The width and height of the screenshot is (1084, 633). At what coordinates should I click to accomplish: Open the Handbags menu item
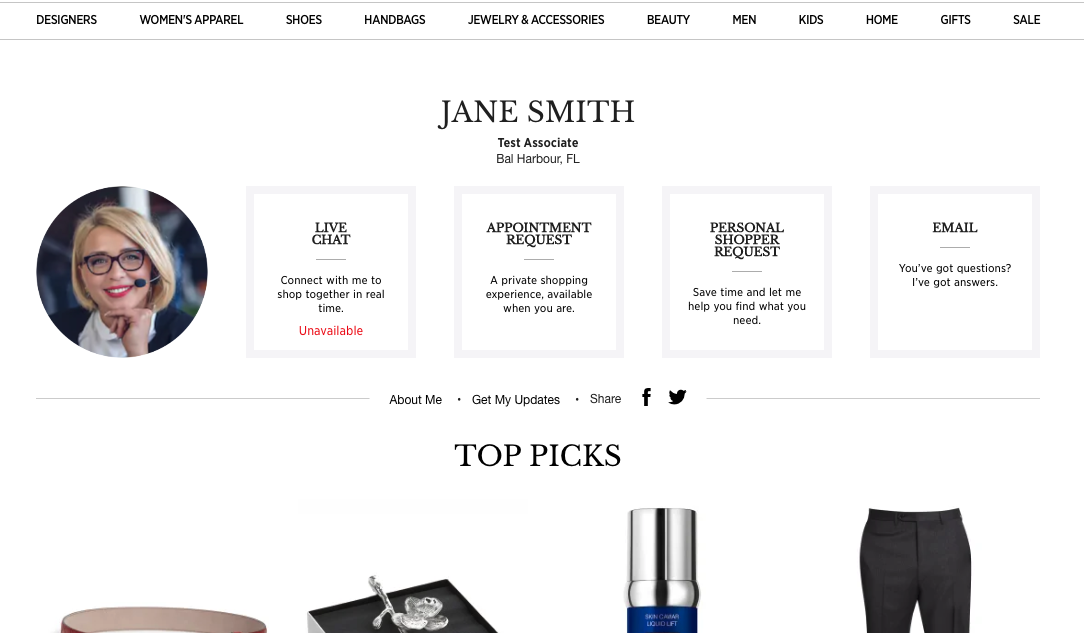click(395, 20)
